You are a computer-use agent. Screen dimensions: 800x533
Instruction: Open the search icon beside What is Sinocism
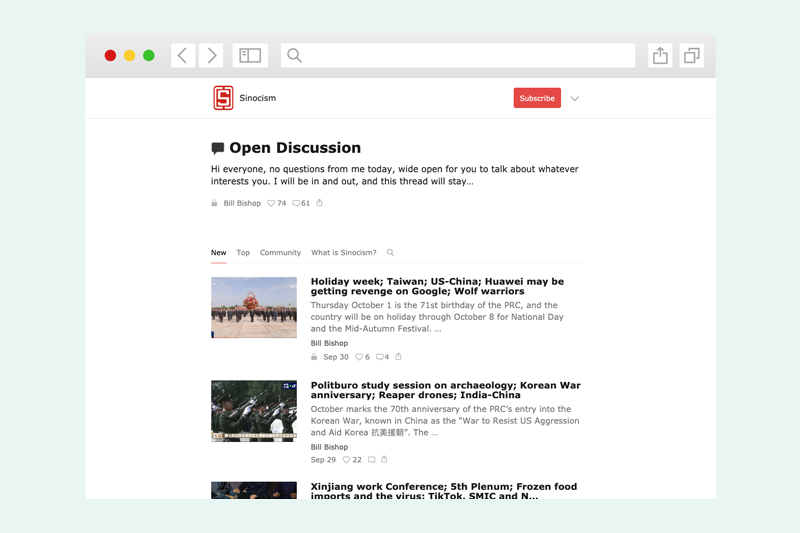tap(390, 253)
